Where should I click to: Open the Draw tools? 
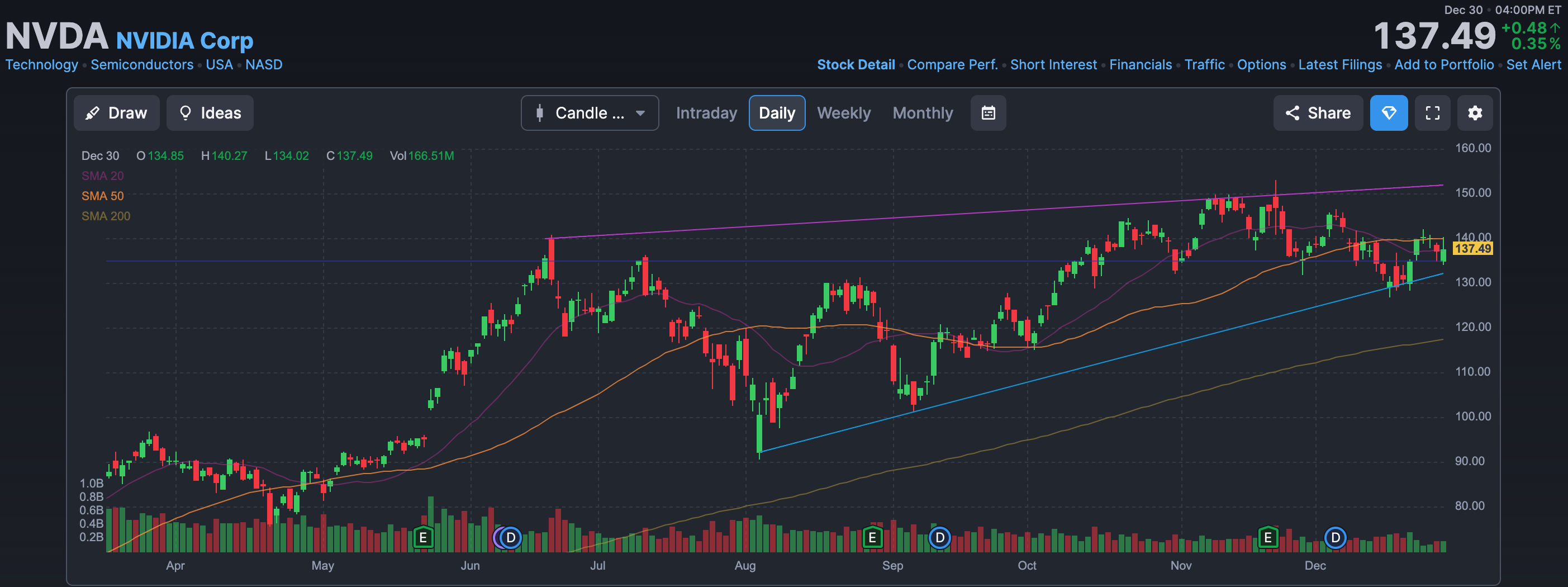pos(116,113)
